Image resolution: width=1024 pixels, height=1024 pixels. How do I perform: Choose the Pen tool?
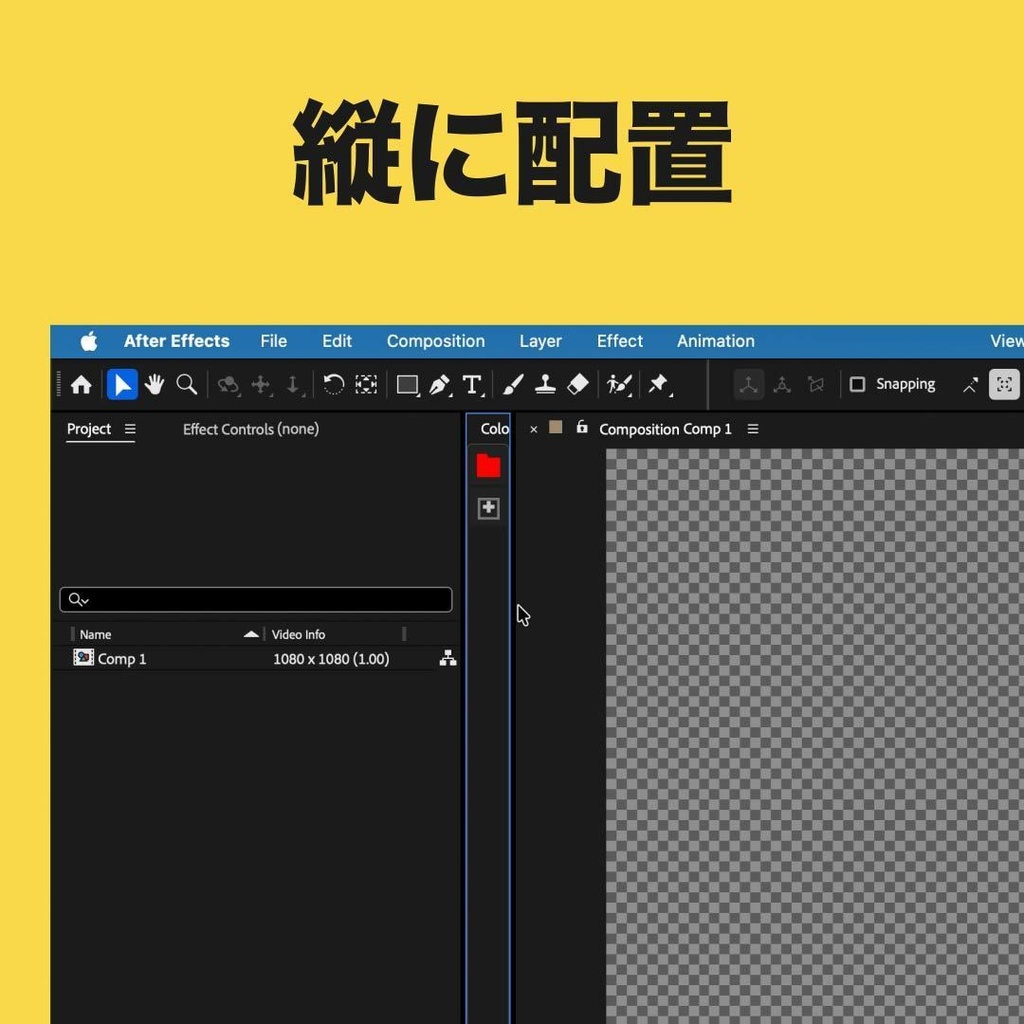tap(439, 384)
